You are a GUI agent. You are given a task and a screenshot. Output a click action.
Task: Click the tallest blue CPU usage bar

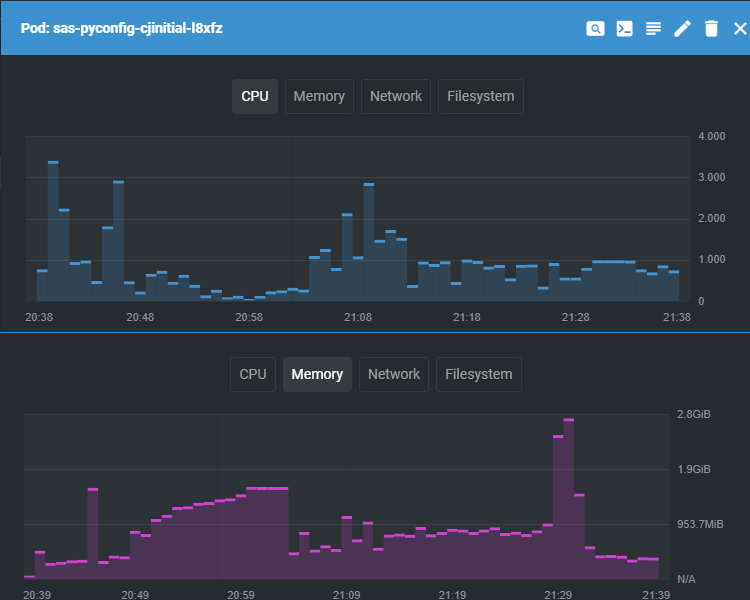[x=53, y=230]
